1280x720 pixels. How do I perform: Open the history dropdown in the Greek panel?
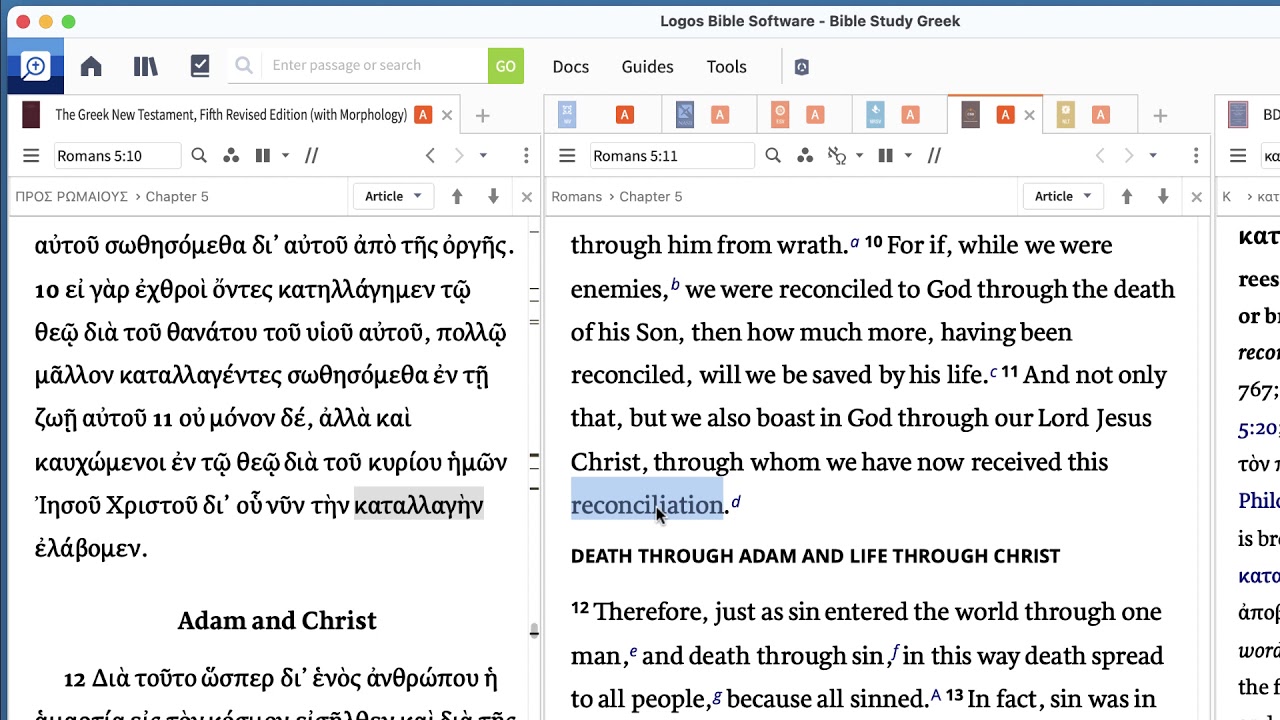[x=483, y=156]
